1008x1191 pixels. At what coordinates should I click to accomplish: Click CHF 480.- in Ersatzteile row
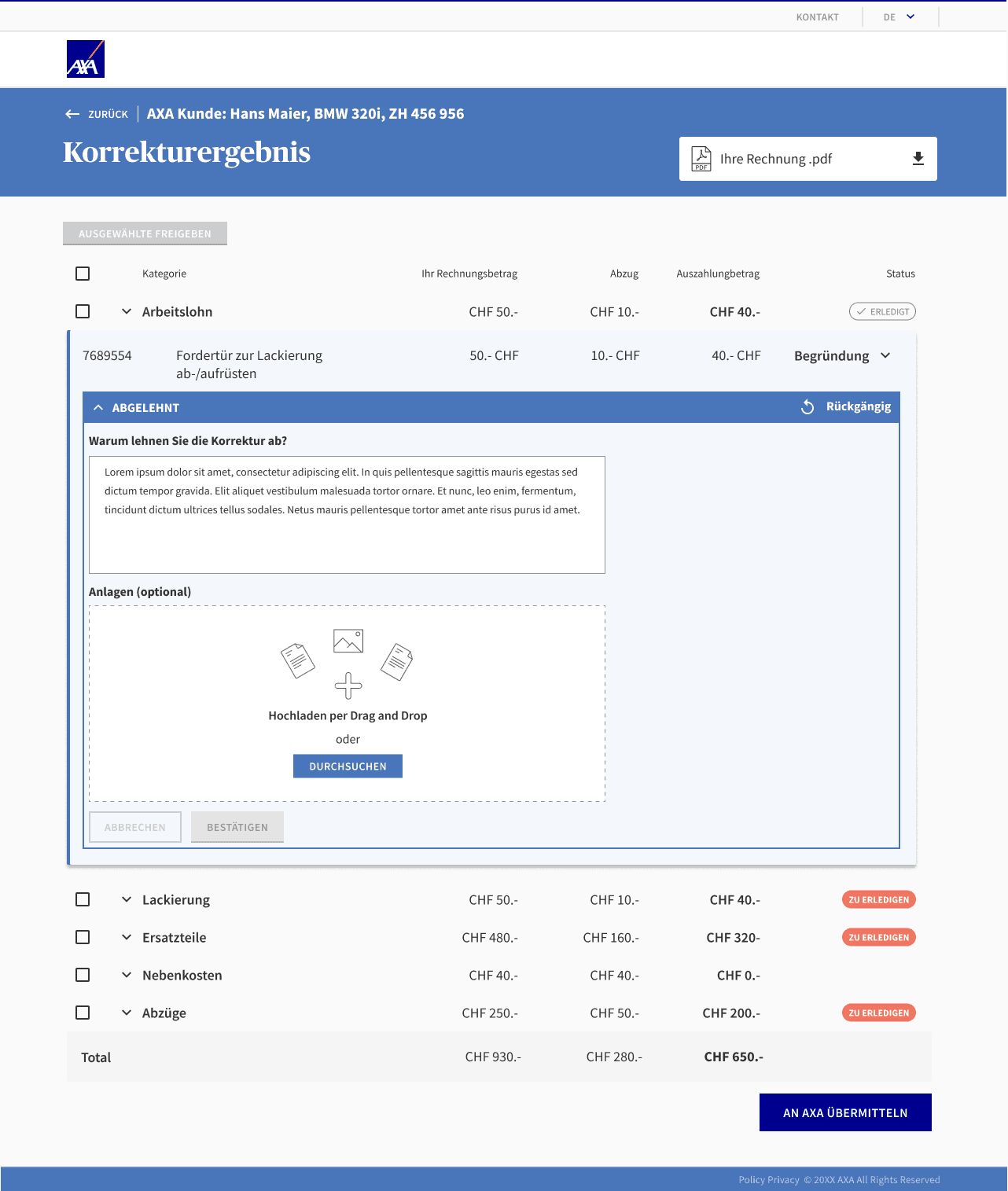point(490,937)
